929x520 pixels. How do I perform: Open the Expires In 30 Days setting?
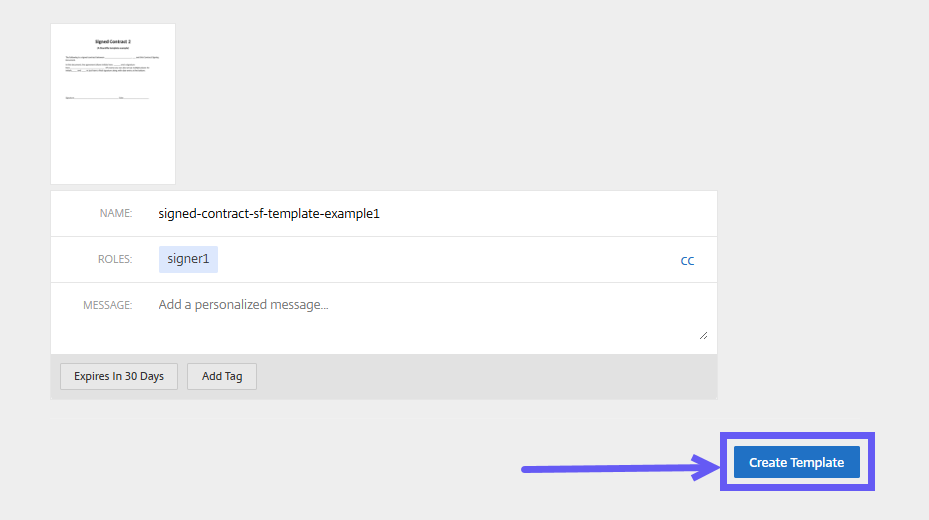tap(119, 376)
